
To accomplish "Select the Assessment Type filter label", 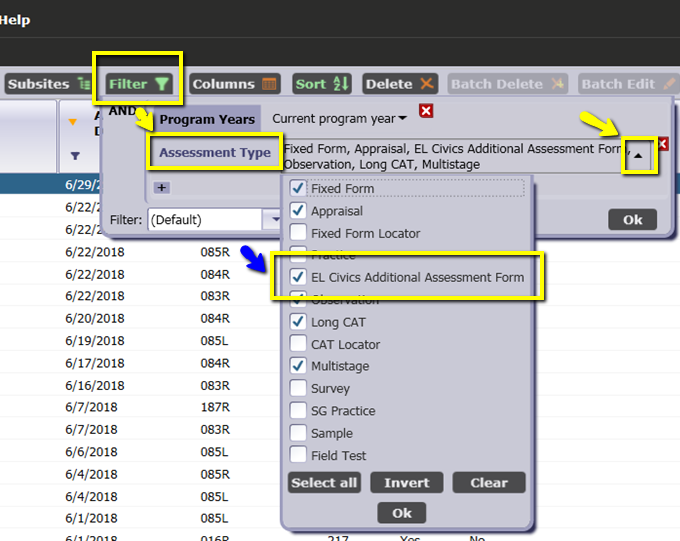I will pos(215,152).
